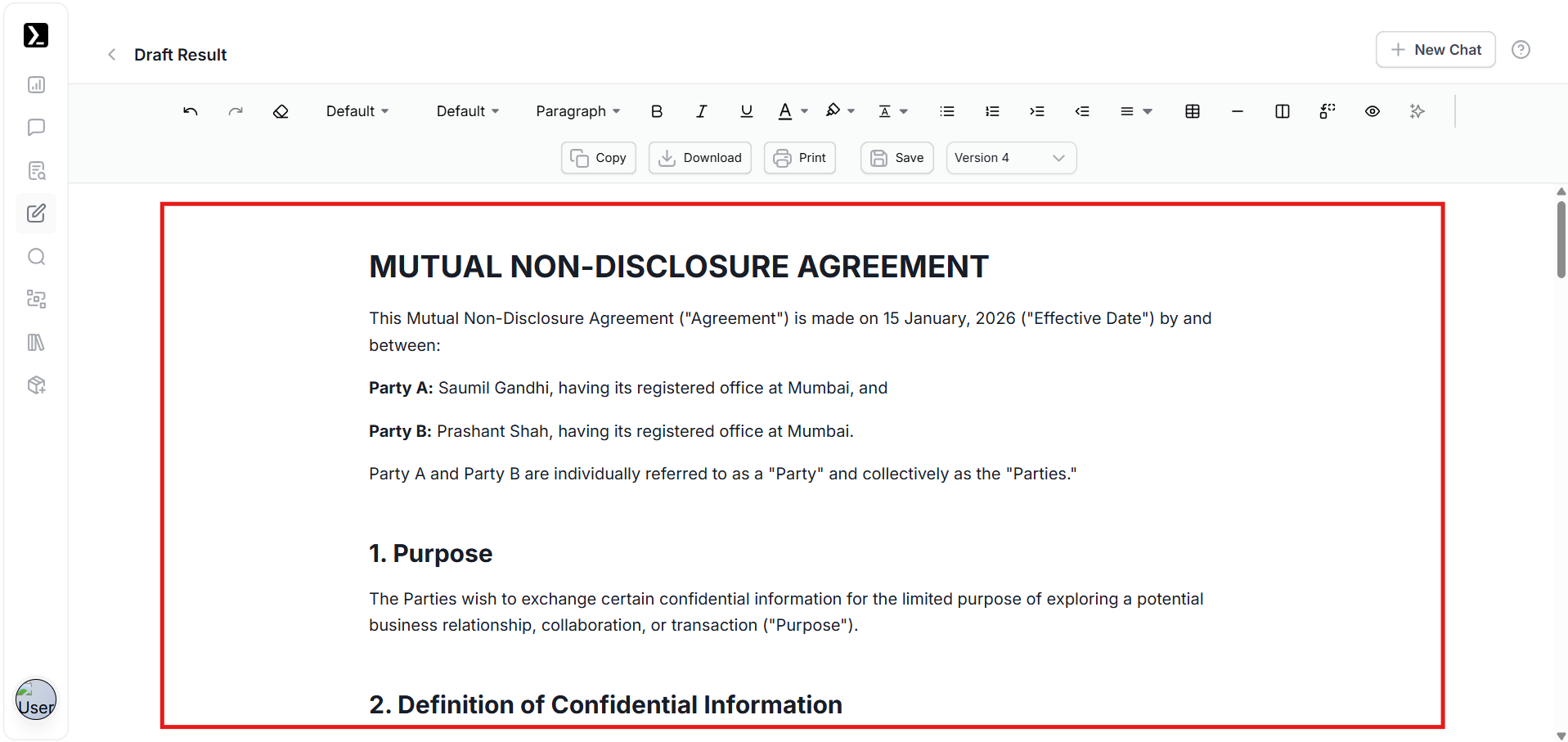Toggle italic formatting
Image resolution: width=1568 pixels, height=742 pixels.
(x=701, y=111)
